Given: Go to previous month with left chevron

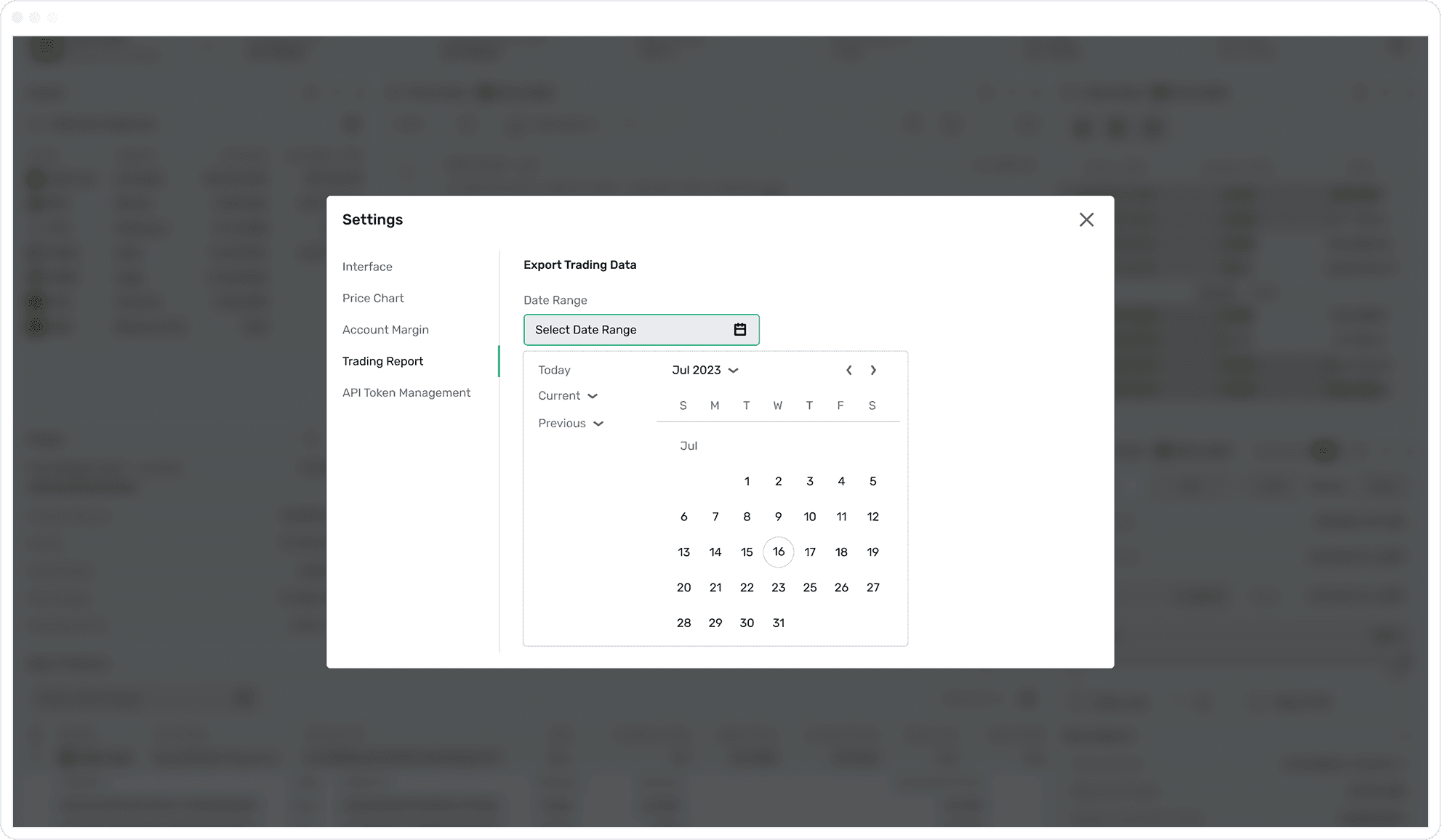Looking at the screenshot, I should coord(848,371).
